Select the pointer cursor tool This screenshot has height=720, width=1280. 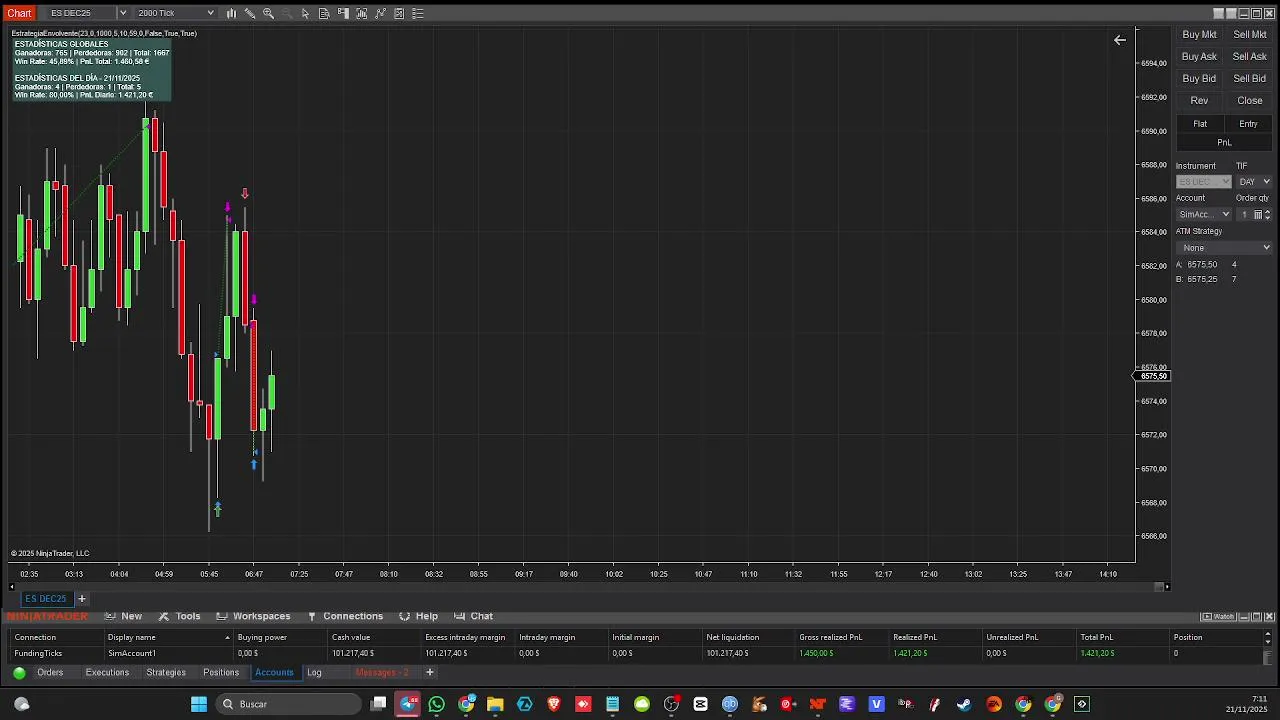305,13
